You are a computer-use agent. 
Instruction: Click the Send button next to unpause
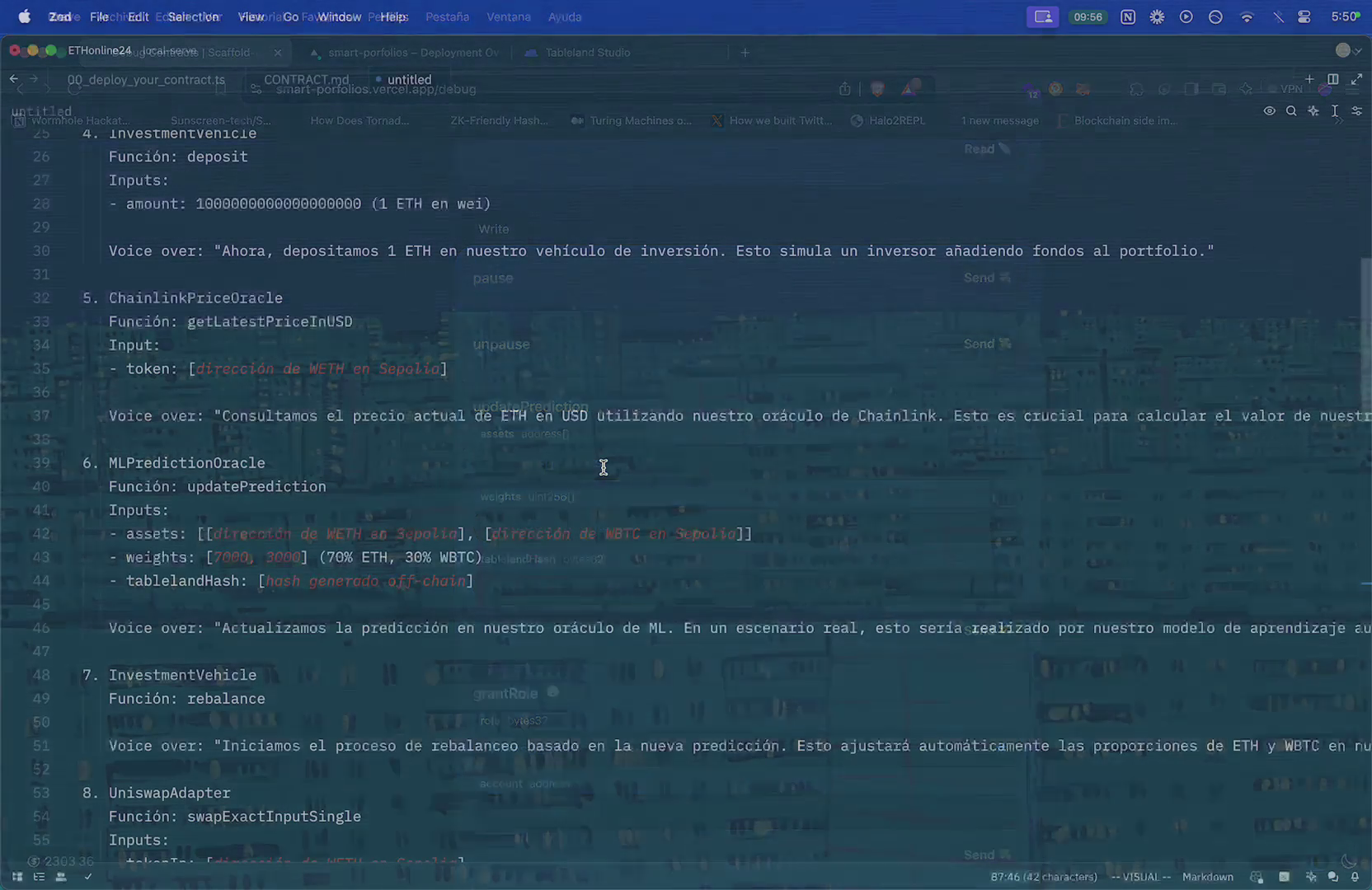987,344
